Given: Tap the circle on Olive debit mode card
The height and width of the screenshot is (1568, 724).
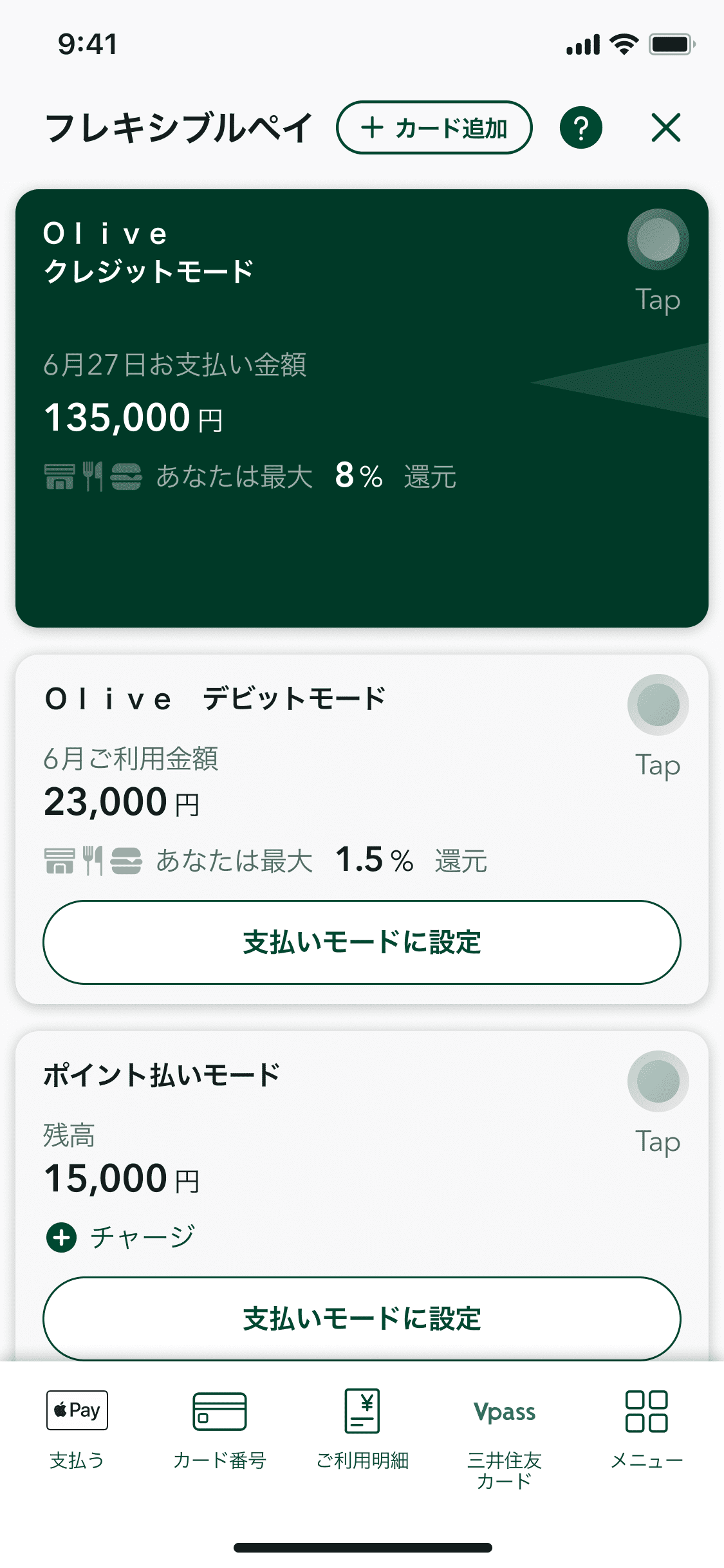Looking at the screenshot, I should [658, 705].
